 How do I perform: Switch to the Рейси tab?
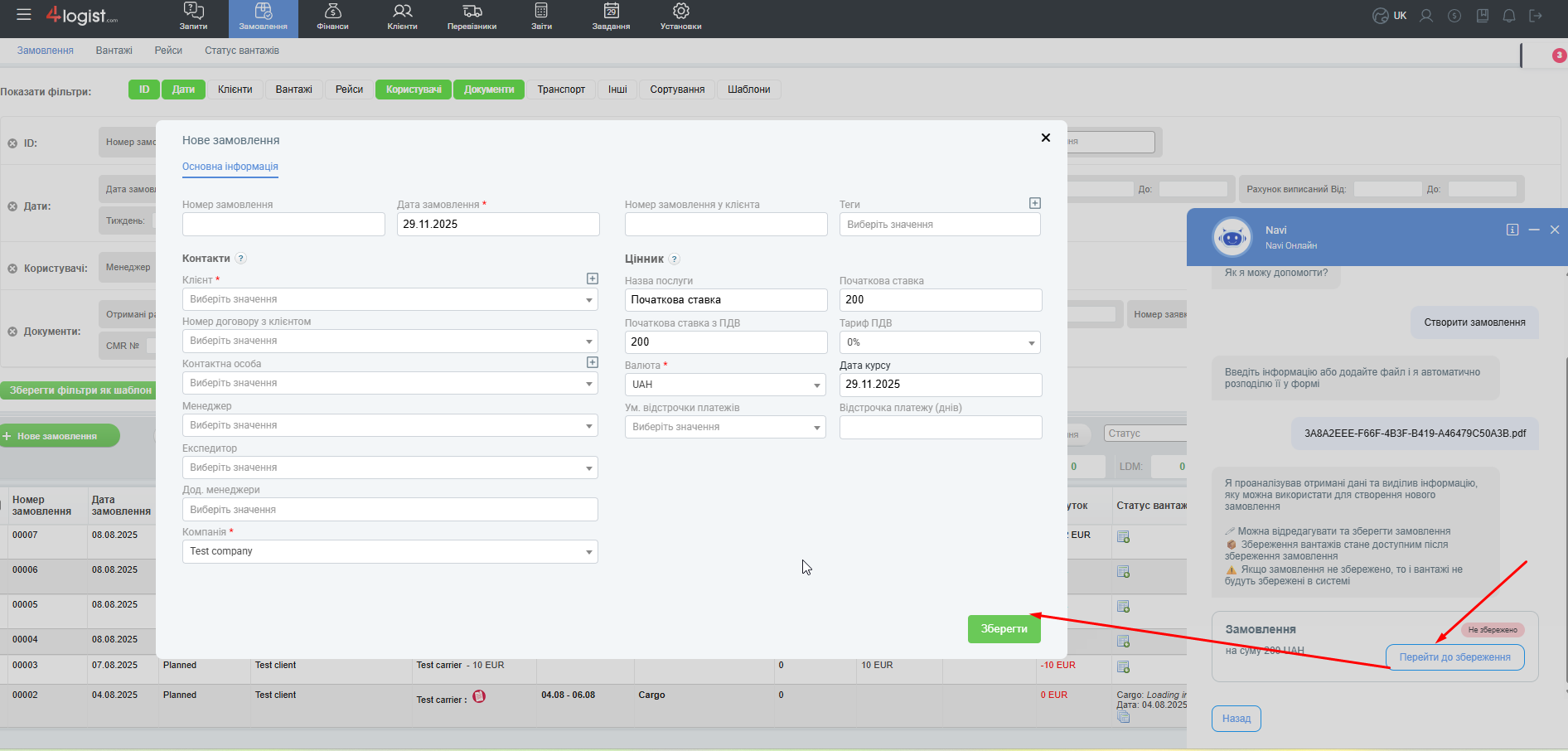[x=168, y=51]
